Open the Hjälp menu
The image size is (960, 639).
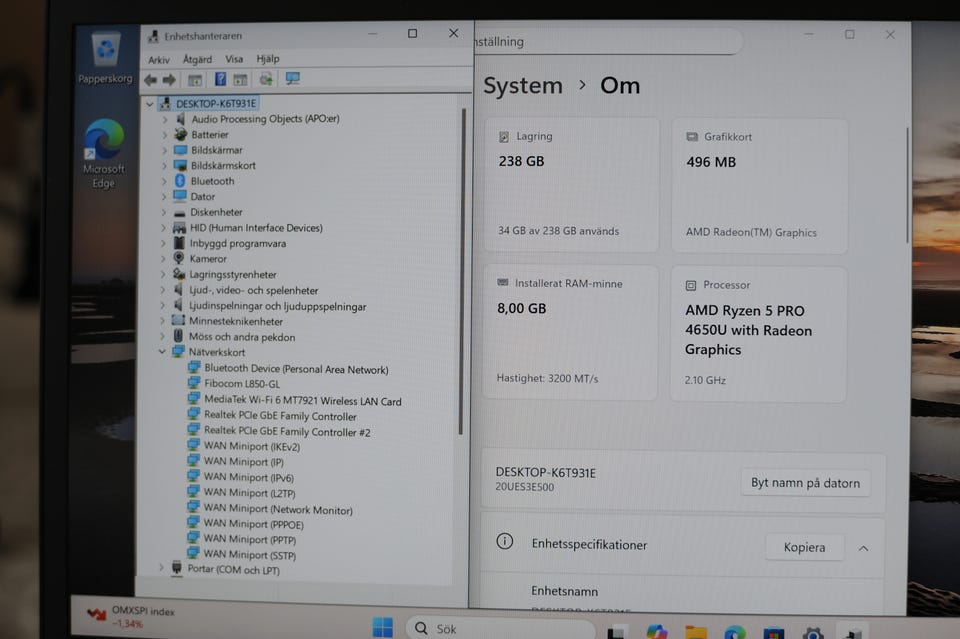[x=268, y=58]
